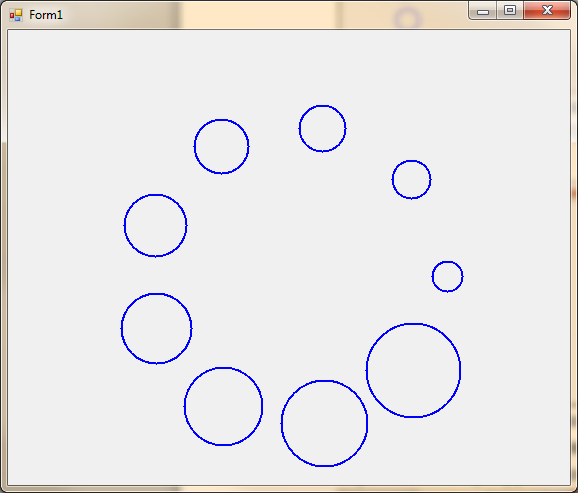Click the largest blue circle
The width and height of the screenshot is (578, 493).
[x=413, y=370]
